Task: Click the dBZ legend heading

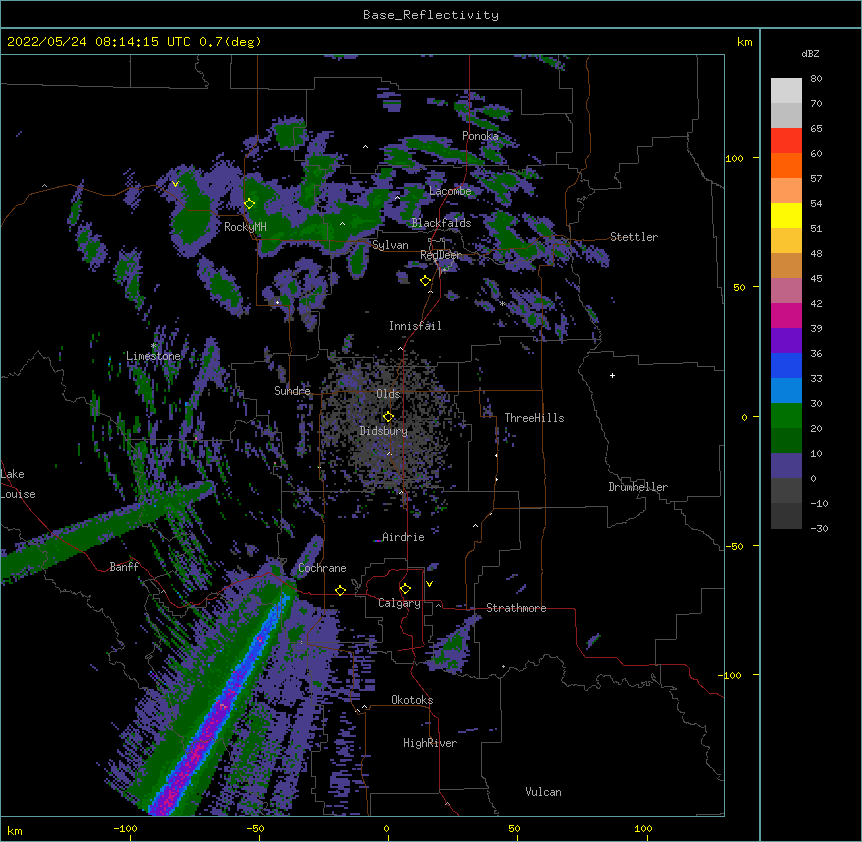Action: tap(810, 53)
